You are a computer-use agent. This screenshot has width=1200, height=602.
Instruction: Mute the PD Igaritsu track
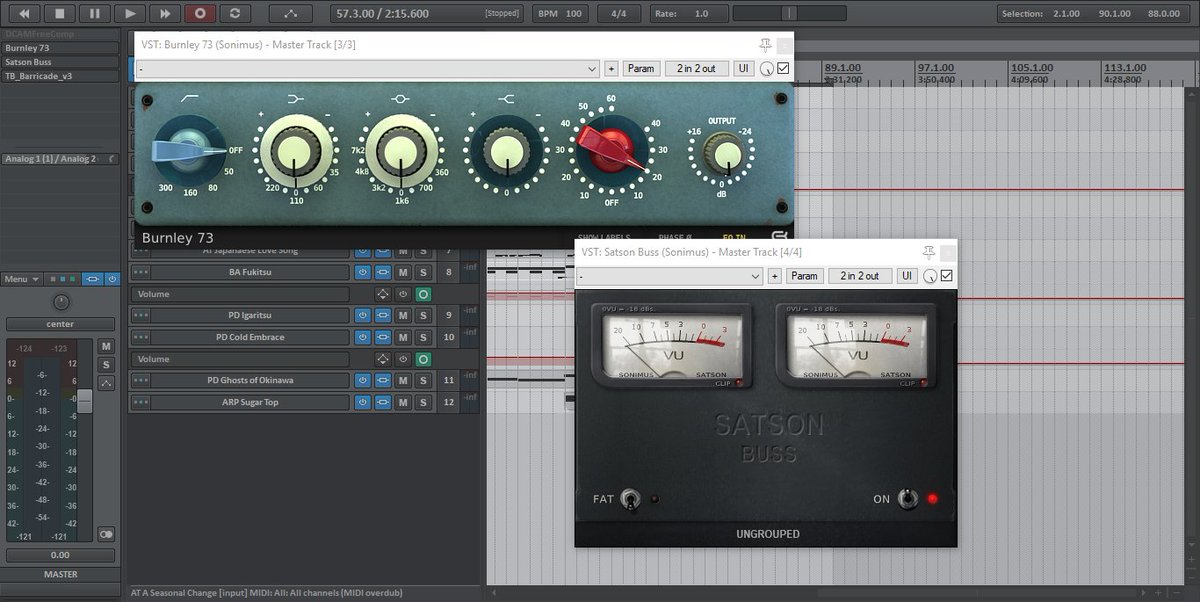(403, 316)
